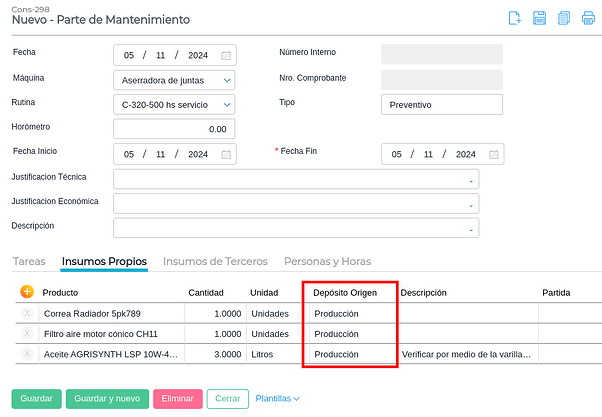
Task: Click the pink Eliminar button
Action: [178, 398]
